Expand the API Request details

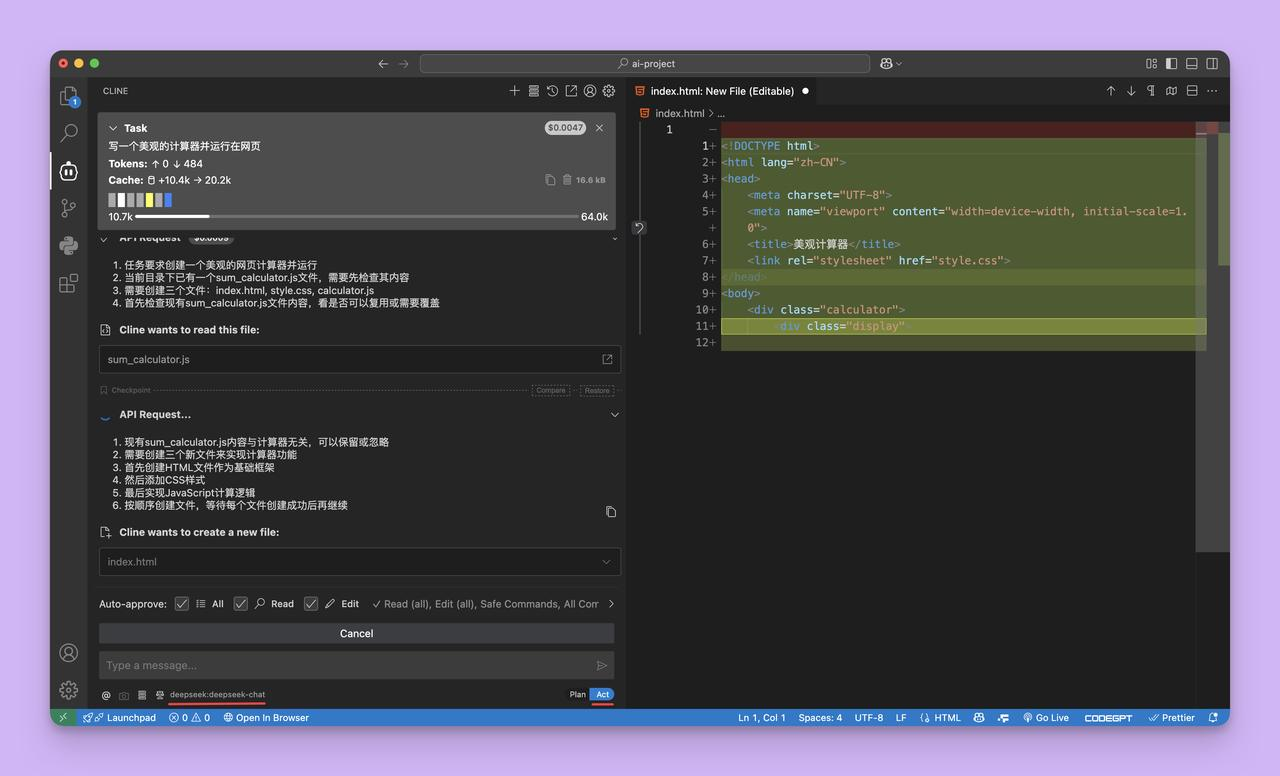(614, 414)
